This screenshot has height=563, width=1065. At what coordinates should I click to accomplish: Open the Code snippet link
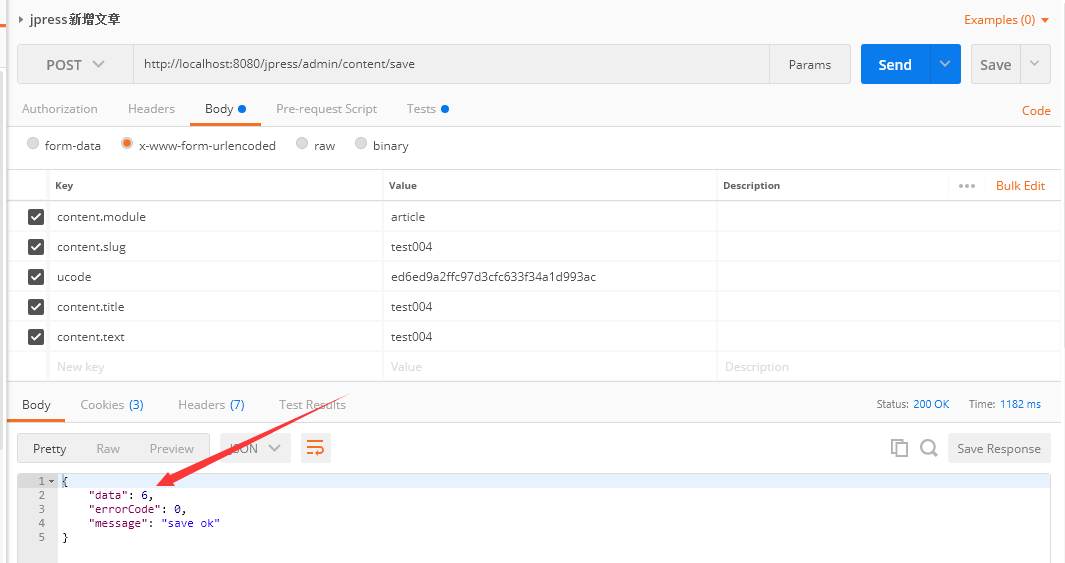tap(1036, 111)
